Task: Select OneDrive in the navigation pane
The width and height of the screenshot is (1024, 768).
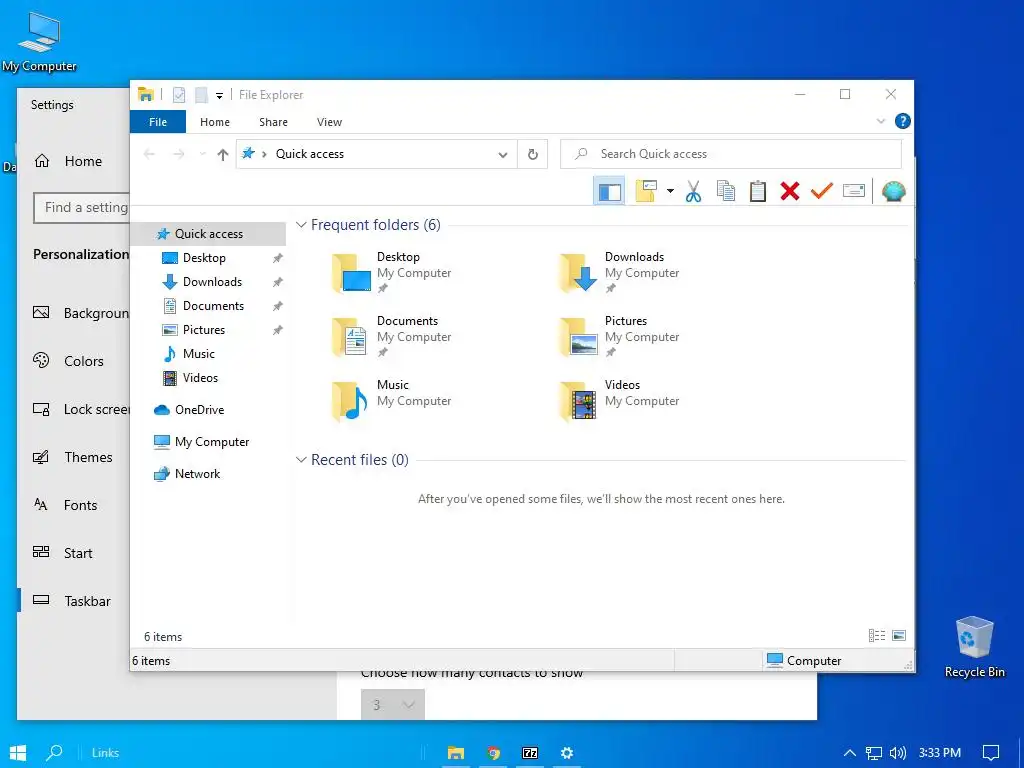Action: click(199, 410)
